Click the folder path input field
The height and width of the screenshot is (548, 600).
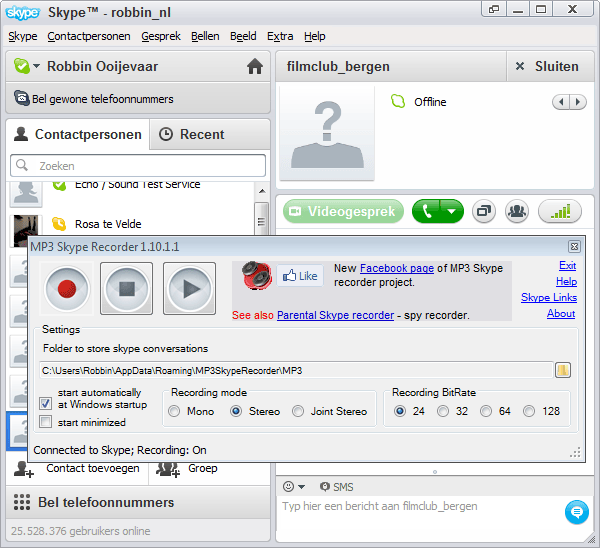pos(296,370)
